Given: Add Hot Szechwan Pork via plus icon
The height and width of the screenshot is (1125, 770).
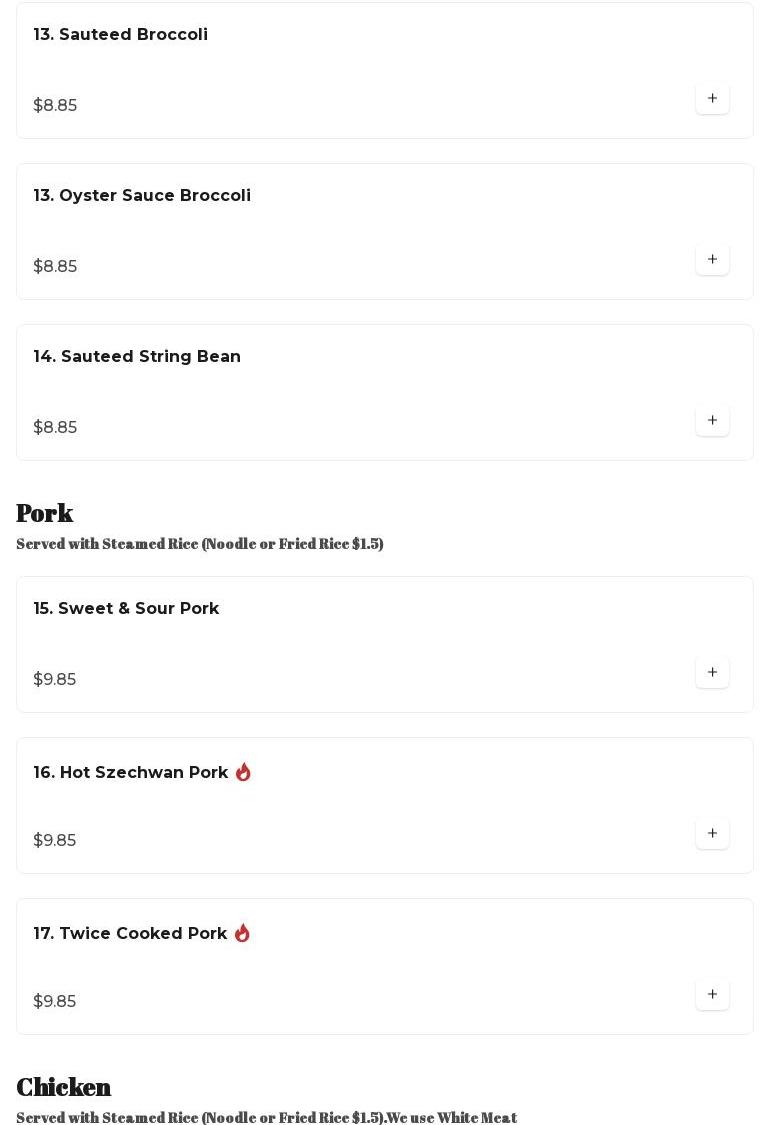Looking at the screenshot, I should (x=712, y=833).
